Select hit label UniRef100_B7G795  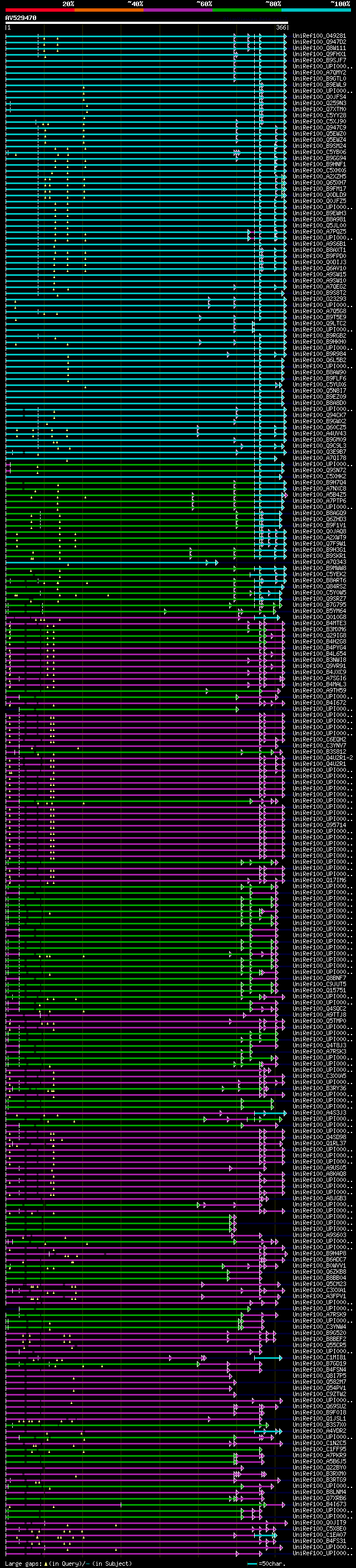(319, 605)
